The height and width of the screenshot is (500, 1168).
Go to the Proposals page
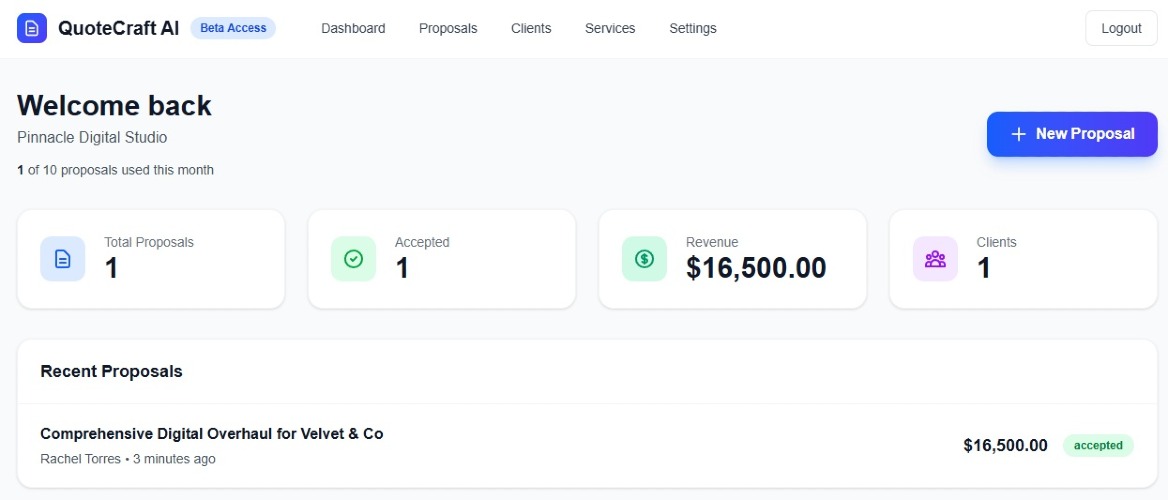(448, 28)
